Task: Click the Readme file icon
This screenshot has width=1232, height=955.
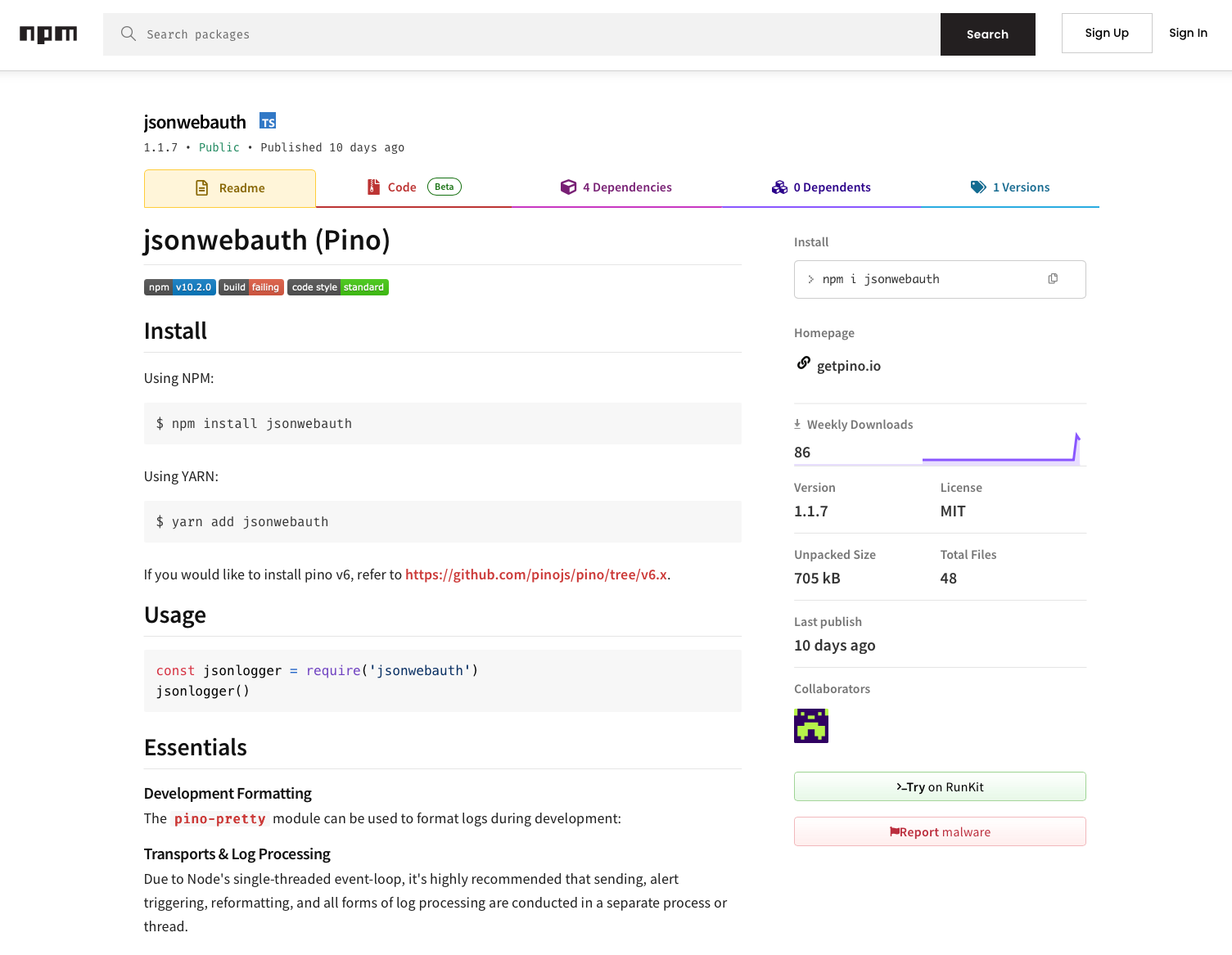Action: [202, 188]
